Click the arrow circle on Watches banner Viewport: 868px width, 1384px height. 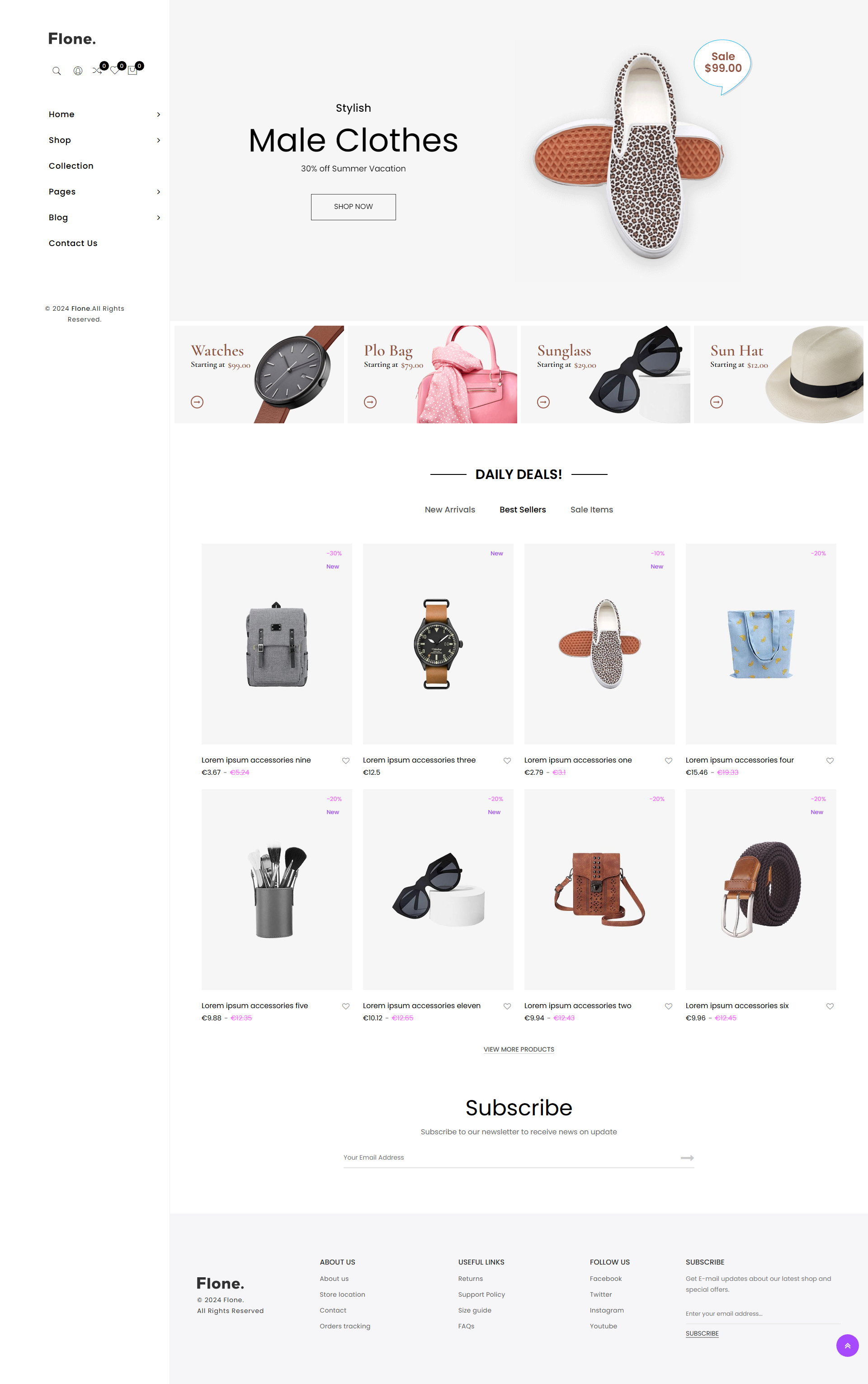click(x=197, y=402)
